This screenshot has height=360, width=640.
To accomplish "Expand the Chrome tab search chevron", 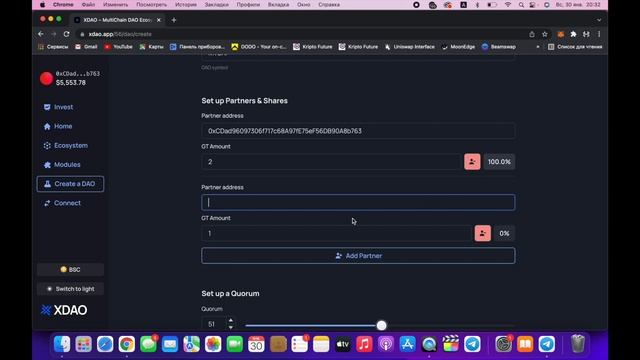I will coord(599,20).
